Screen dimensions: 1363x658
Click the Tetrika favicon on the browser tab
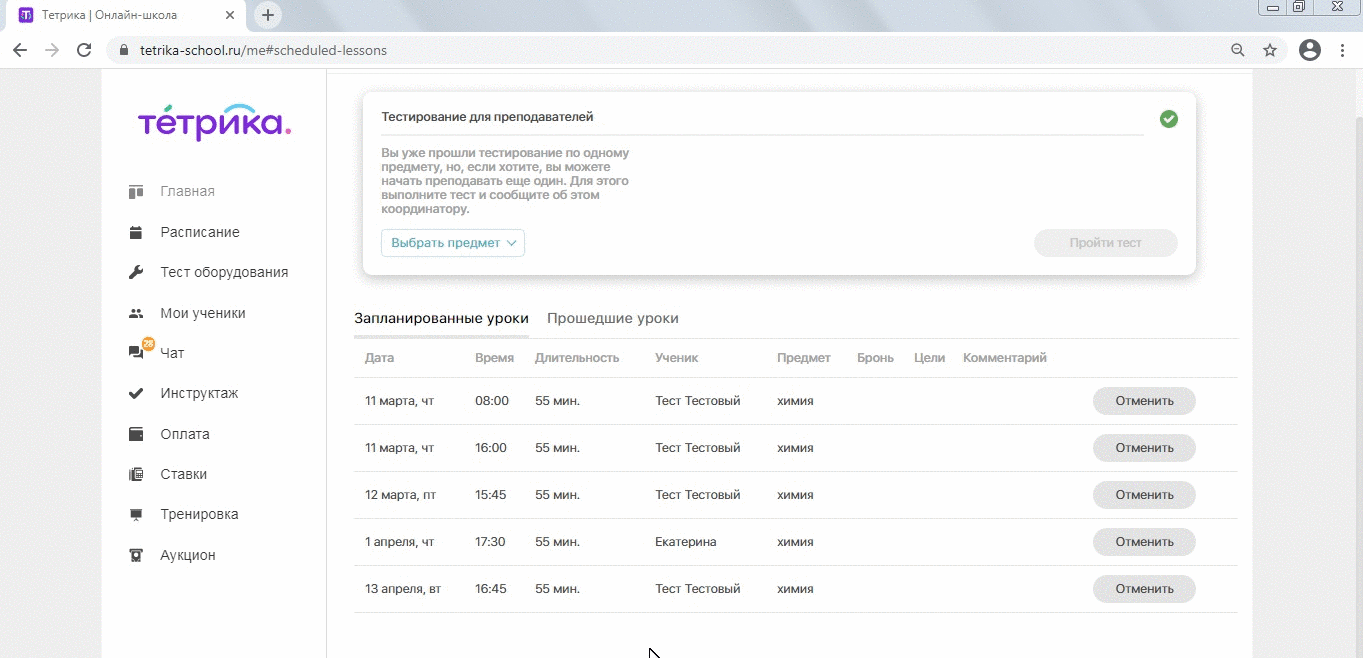pos(26,15)
